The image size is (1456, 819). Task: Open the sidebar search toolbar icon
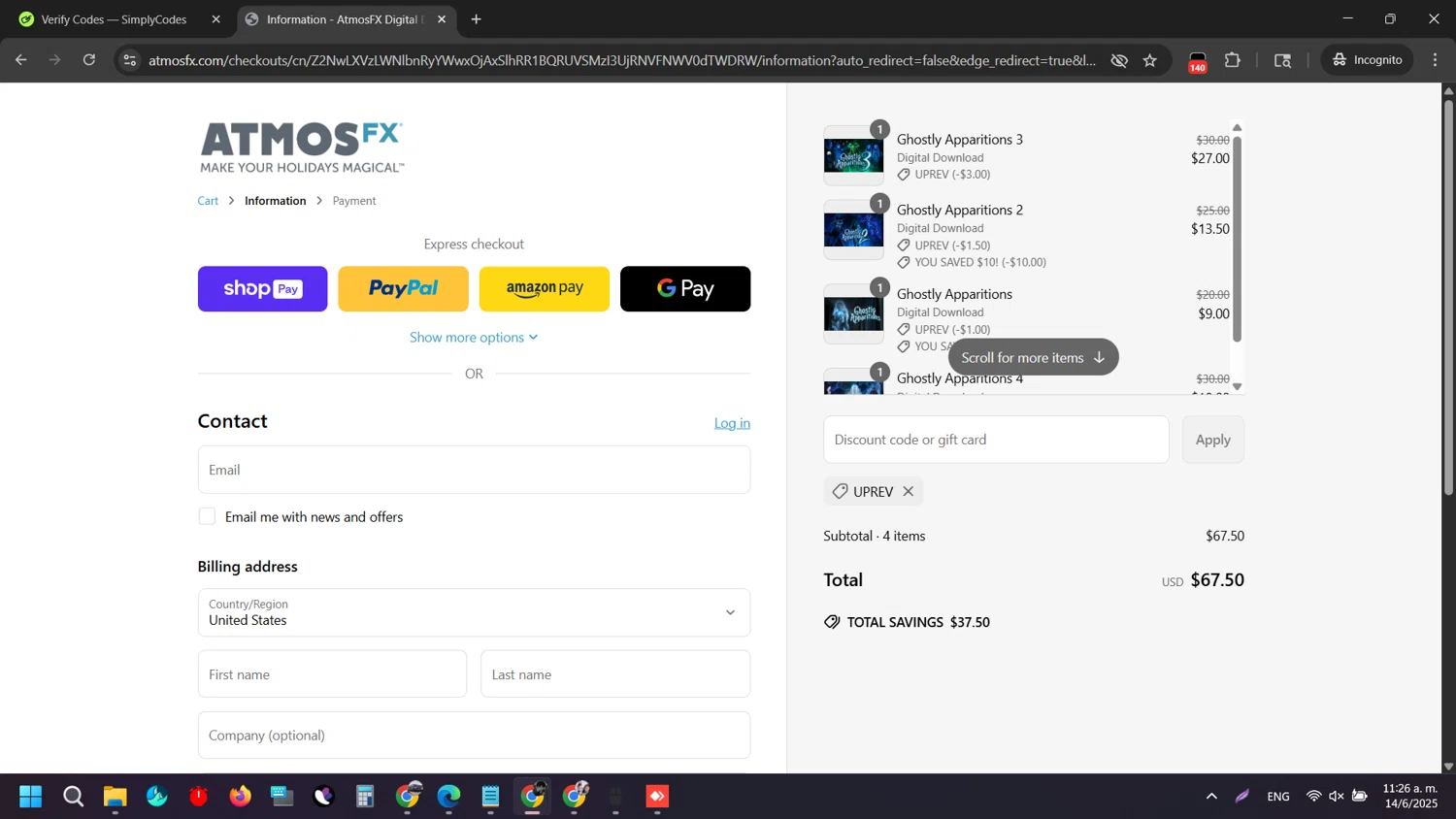[x=1283, y=60]
